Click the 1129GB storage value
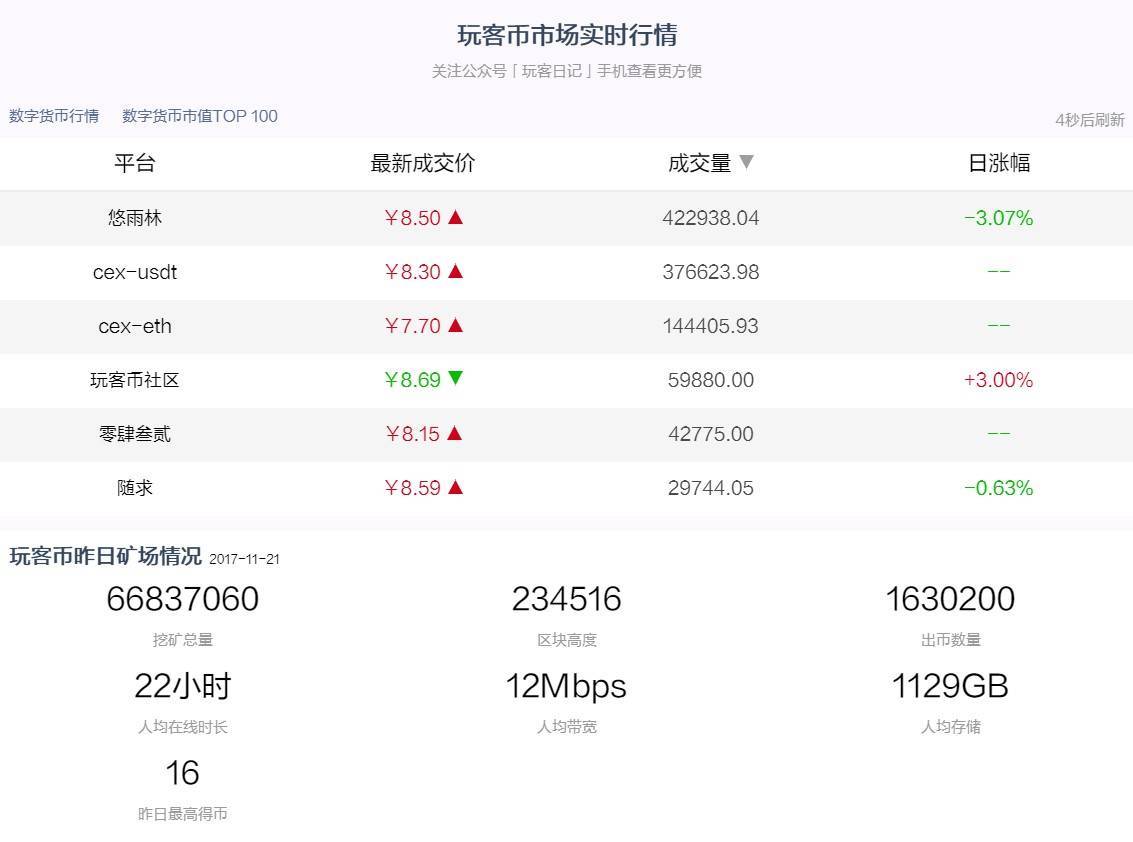This screenshot has width=1133, height=842. (950, 686)
